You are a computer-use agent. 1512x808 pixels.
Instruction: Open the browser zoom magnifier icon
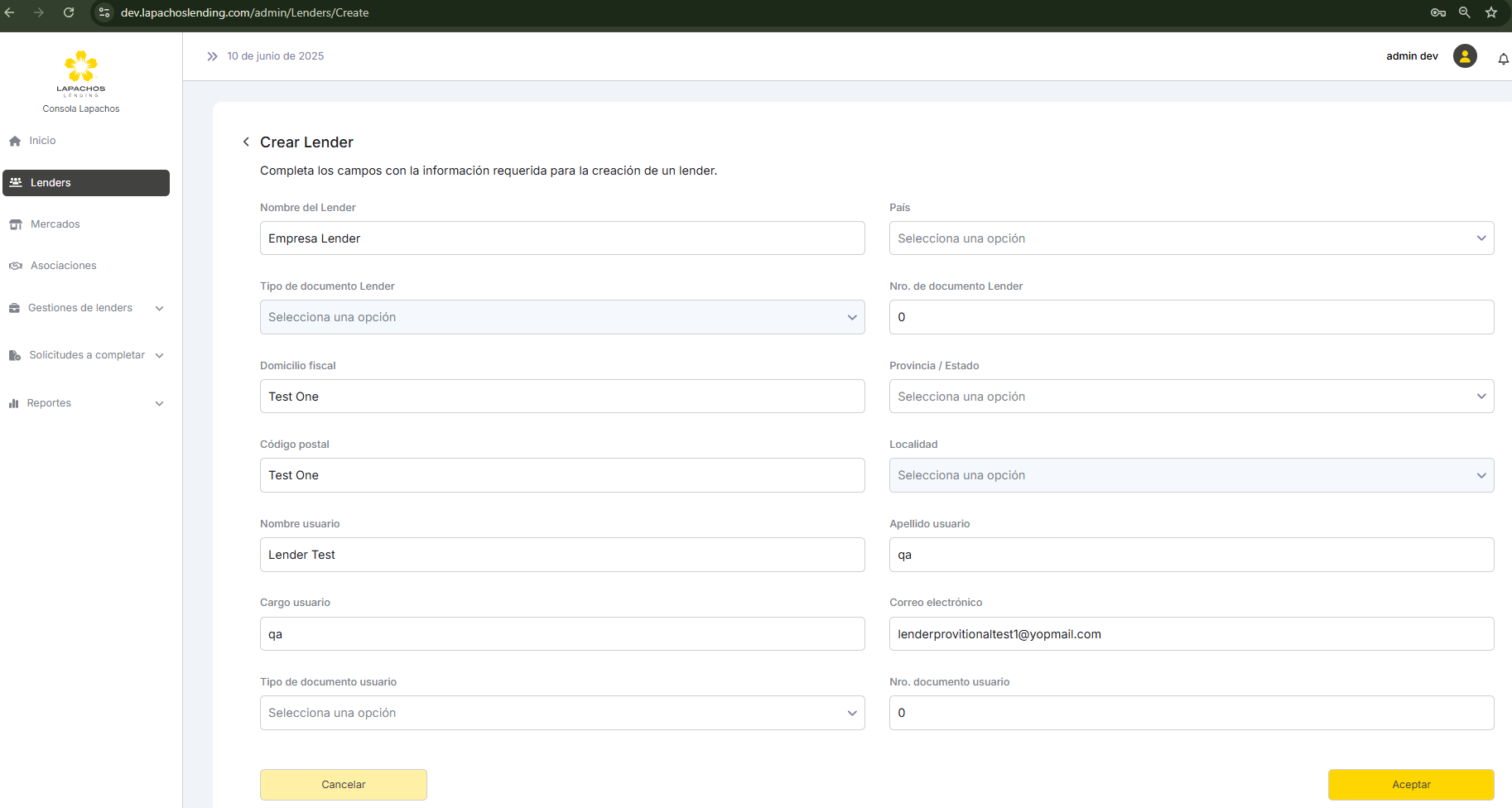[1465, 12]
